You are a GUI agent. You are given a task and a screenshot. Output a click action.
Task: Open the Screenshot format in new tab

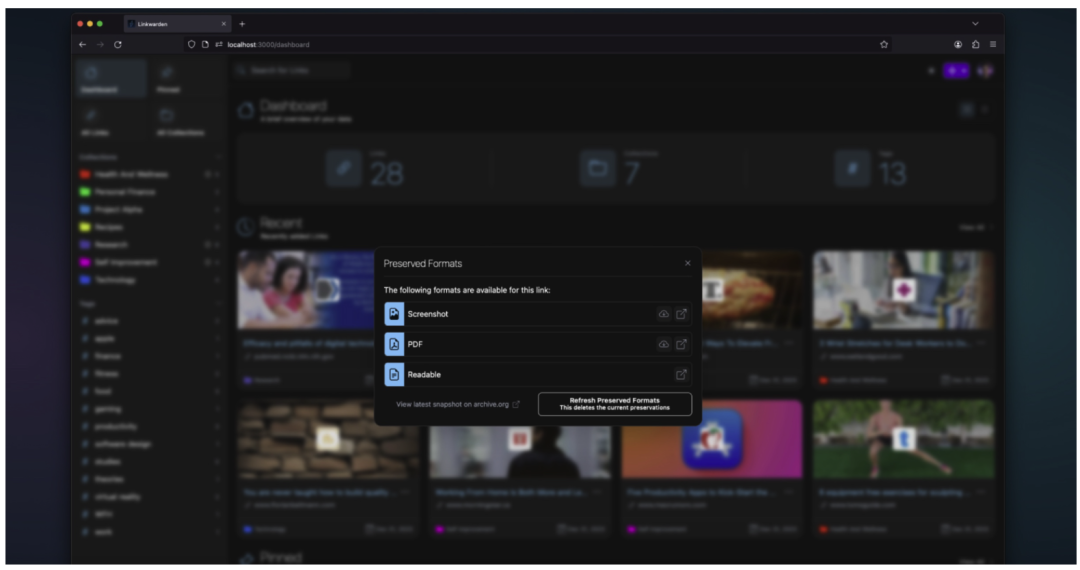[x=681, y=314]
